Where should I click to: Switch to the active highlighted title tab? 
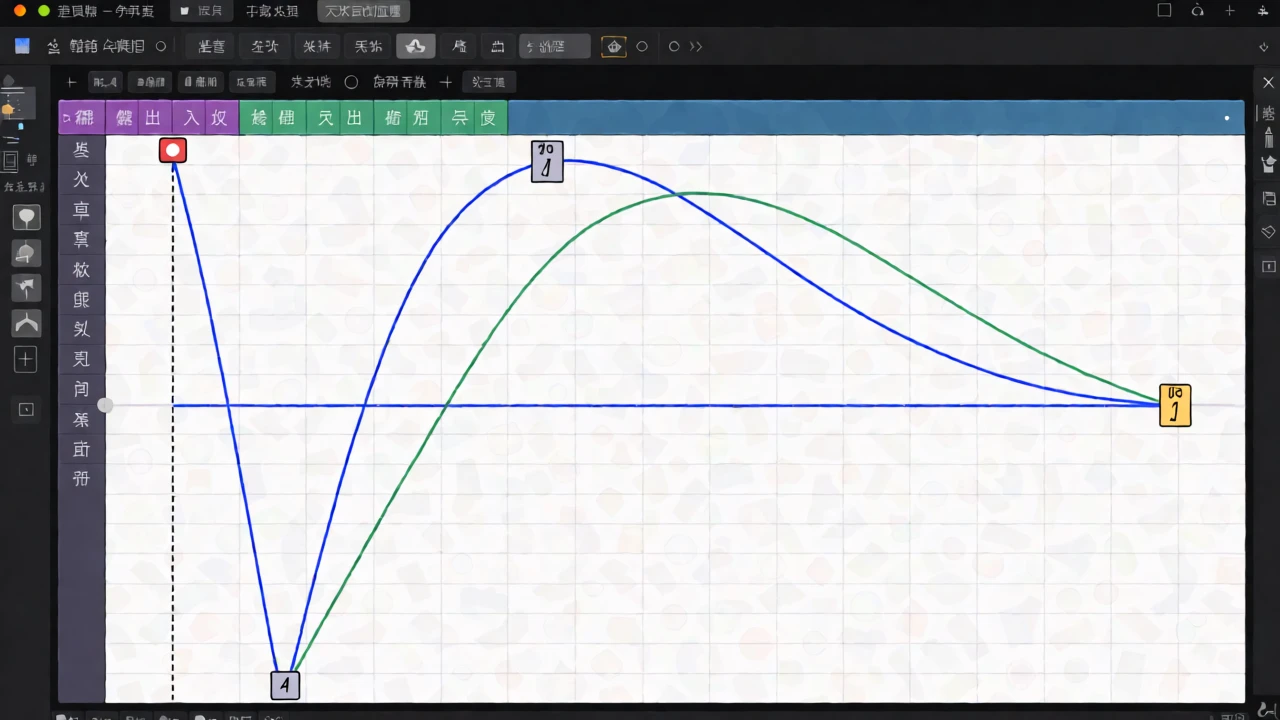point(364,11)
